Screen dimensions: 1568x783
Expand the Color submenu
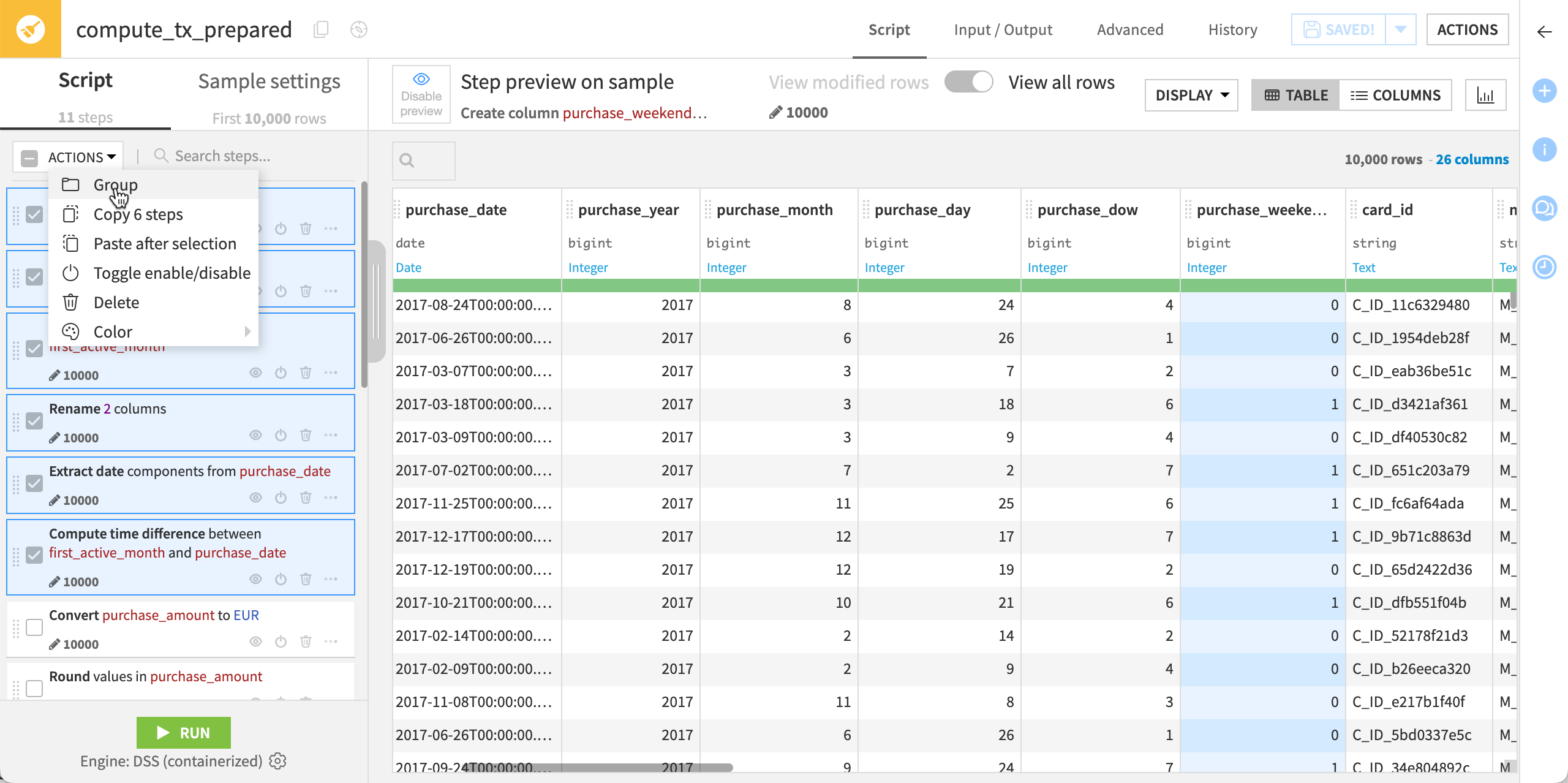tap(113, 331)
